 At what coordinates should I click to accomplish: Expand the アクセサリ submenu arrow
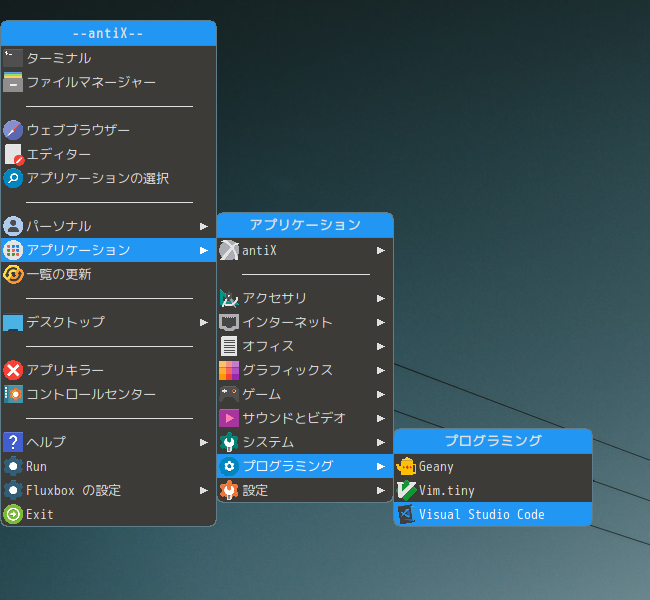tap(381, 299)
